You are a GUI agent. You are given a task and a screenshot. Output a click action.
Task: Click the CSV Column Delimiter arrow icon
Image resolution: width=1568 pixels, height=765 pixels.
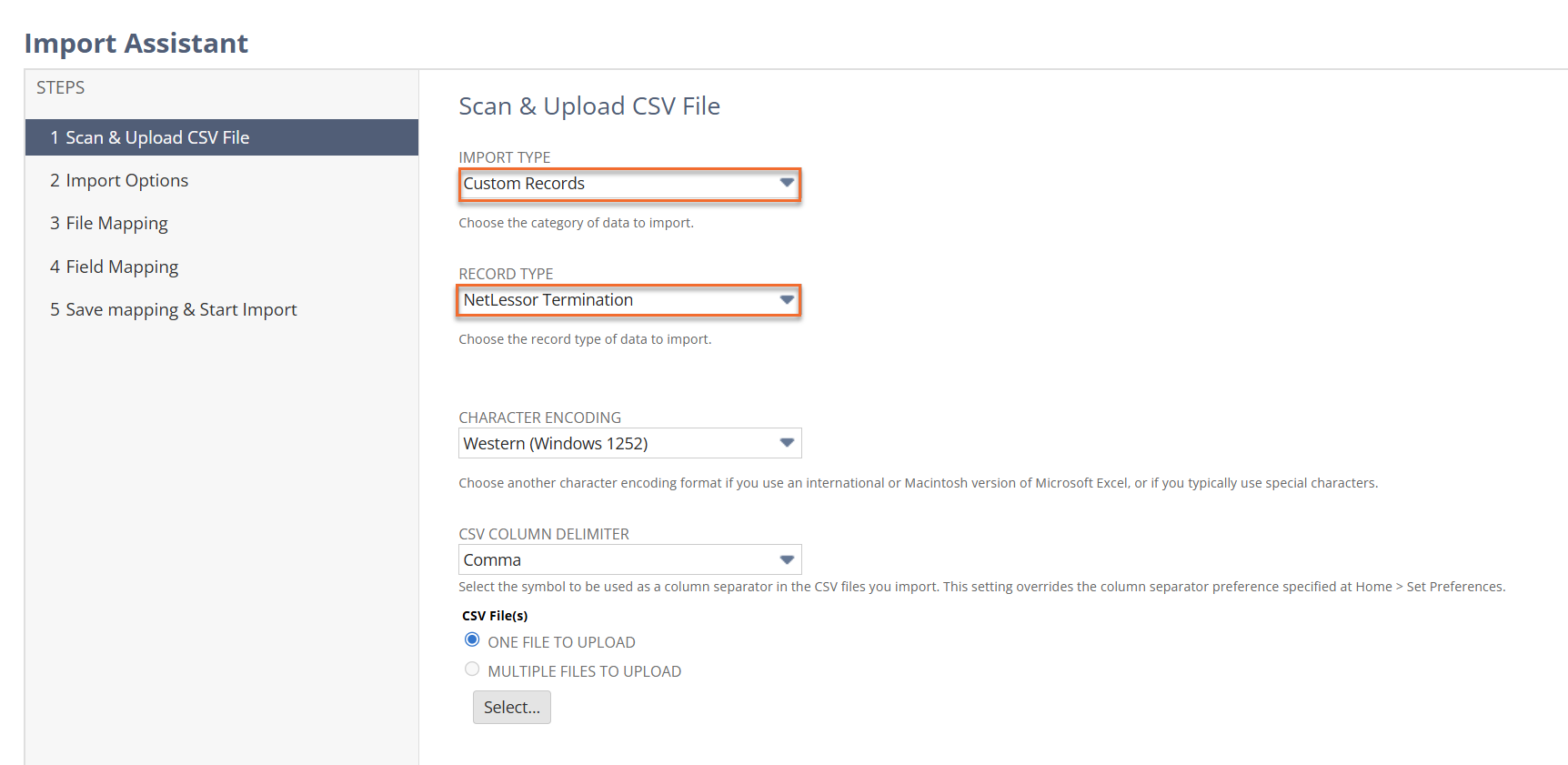coord(787,559)
